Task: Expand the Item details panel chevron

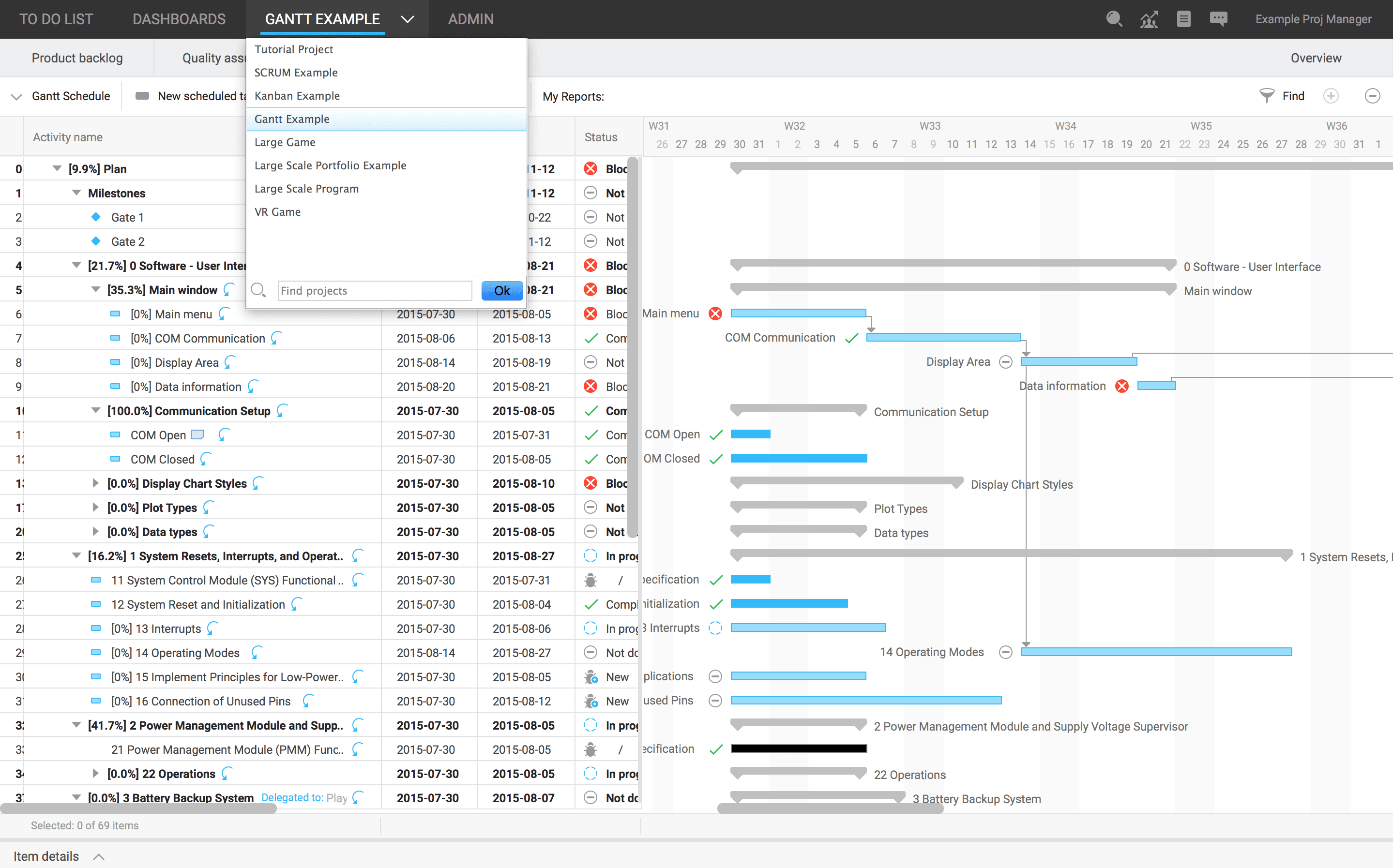Action: click(x=99, y=856)
